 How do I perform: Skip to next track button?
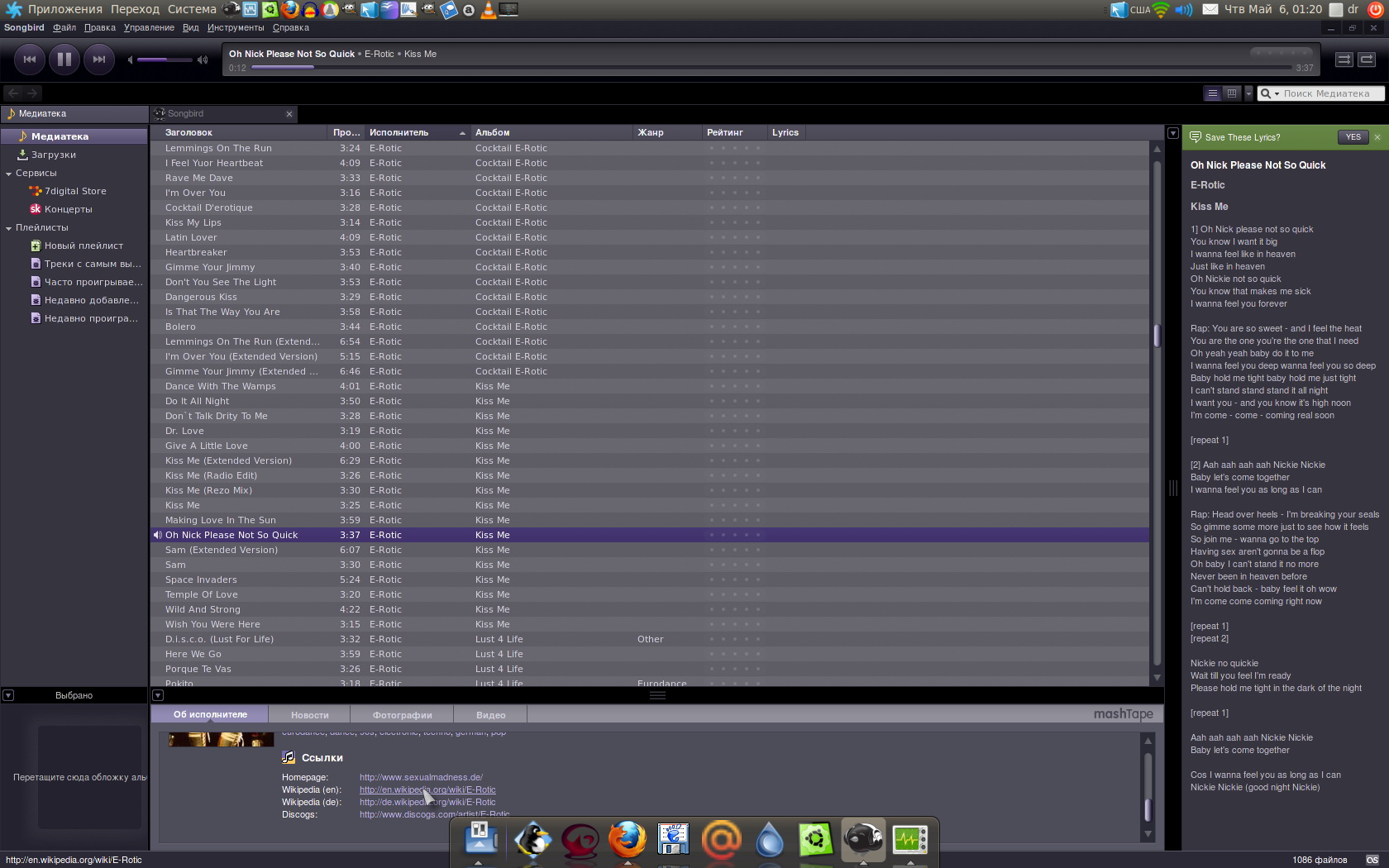(x=99, y=60)
